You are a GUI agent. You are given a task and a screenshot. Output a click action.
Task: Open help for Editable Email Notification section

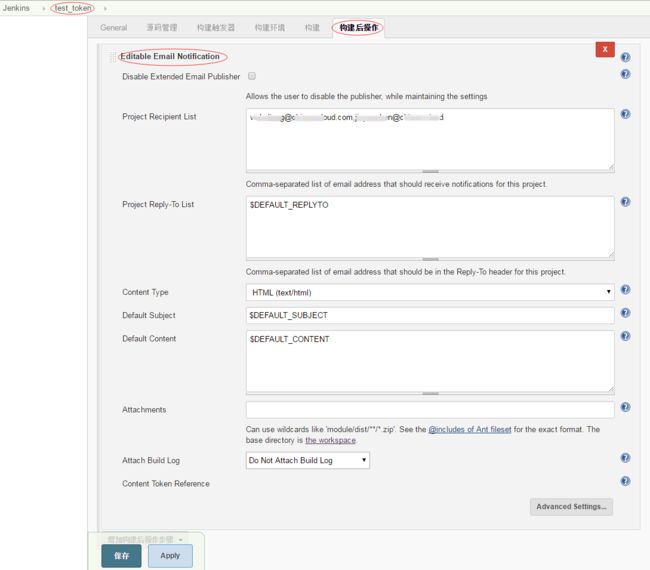(625, 57)
